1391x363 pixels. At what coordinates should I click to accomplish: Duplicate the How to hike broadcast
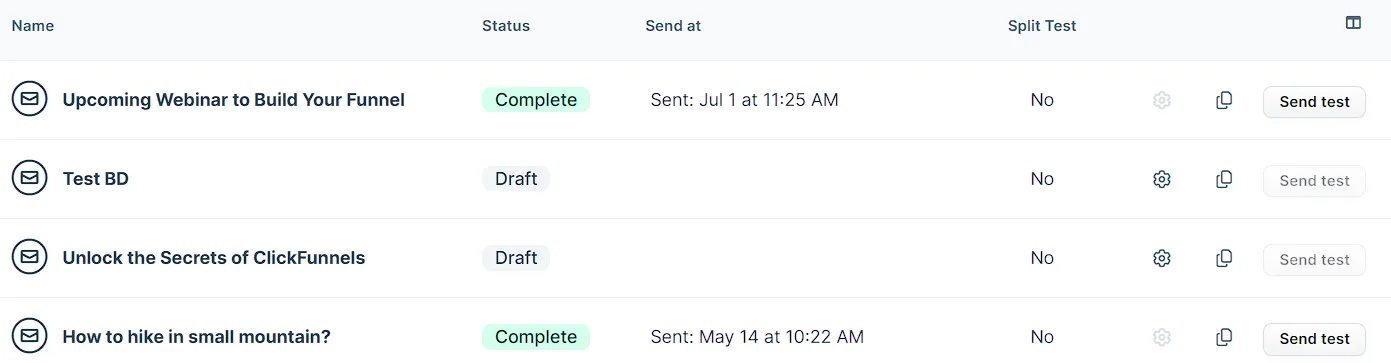[x=1224, y=337]
